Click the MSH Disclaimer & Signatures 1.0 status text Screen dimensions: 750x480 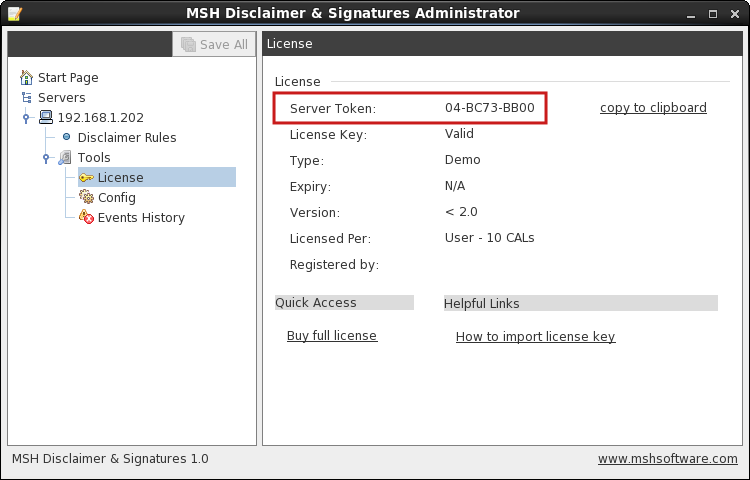[110, 458]
